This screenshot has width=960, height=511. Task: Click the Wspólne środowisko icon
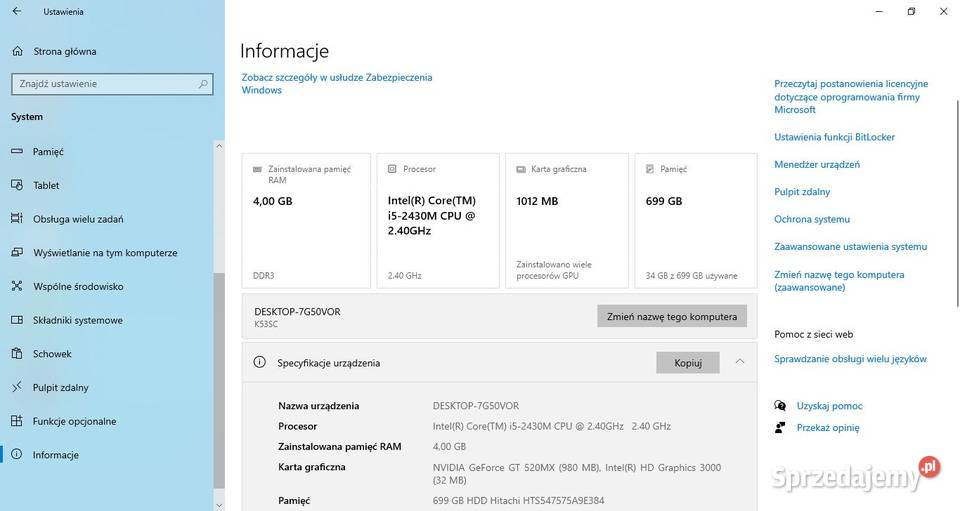17,286
